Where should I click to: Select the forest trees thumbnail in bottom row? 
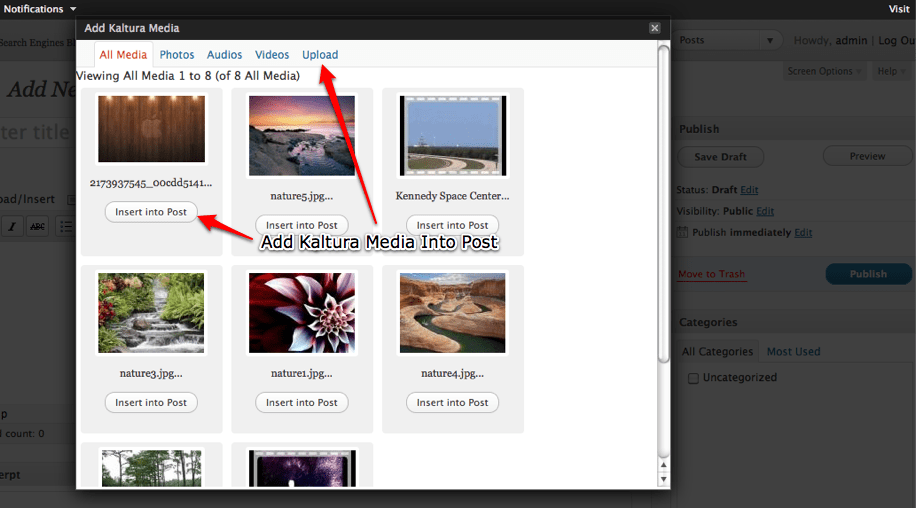pos(151,468)
